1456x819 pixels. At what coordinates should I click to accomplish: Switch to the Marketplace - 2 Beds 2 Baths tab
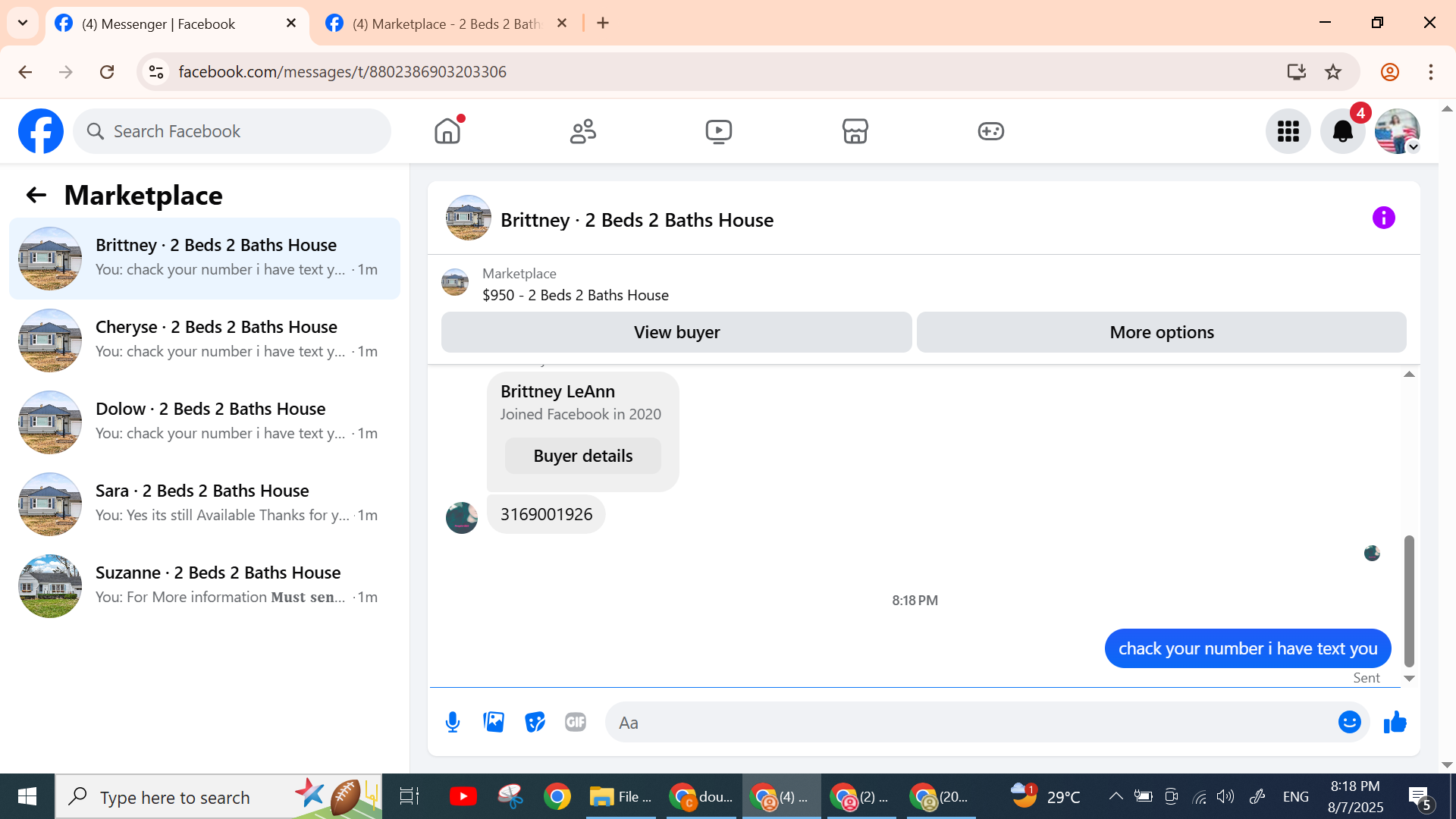point(447,24)
